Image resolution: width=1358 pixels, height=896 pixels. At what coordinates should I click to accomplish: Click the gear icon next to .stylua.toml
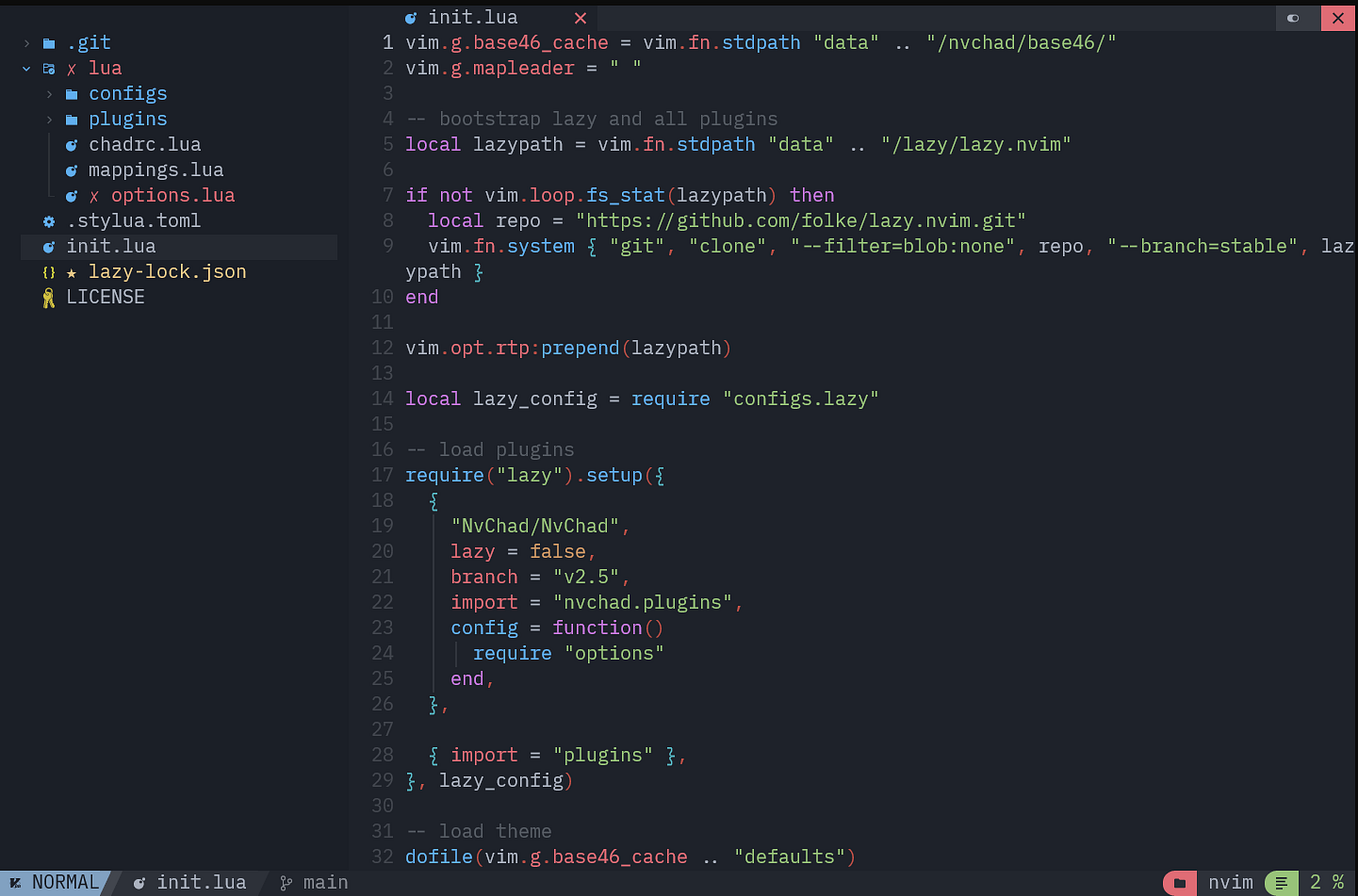tap(47, 220)
